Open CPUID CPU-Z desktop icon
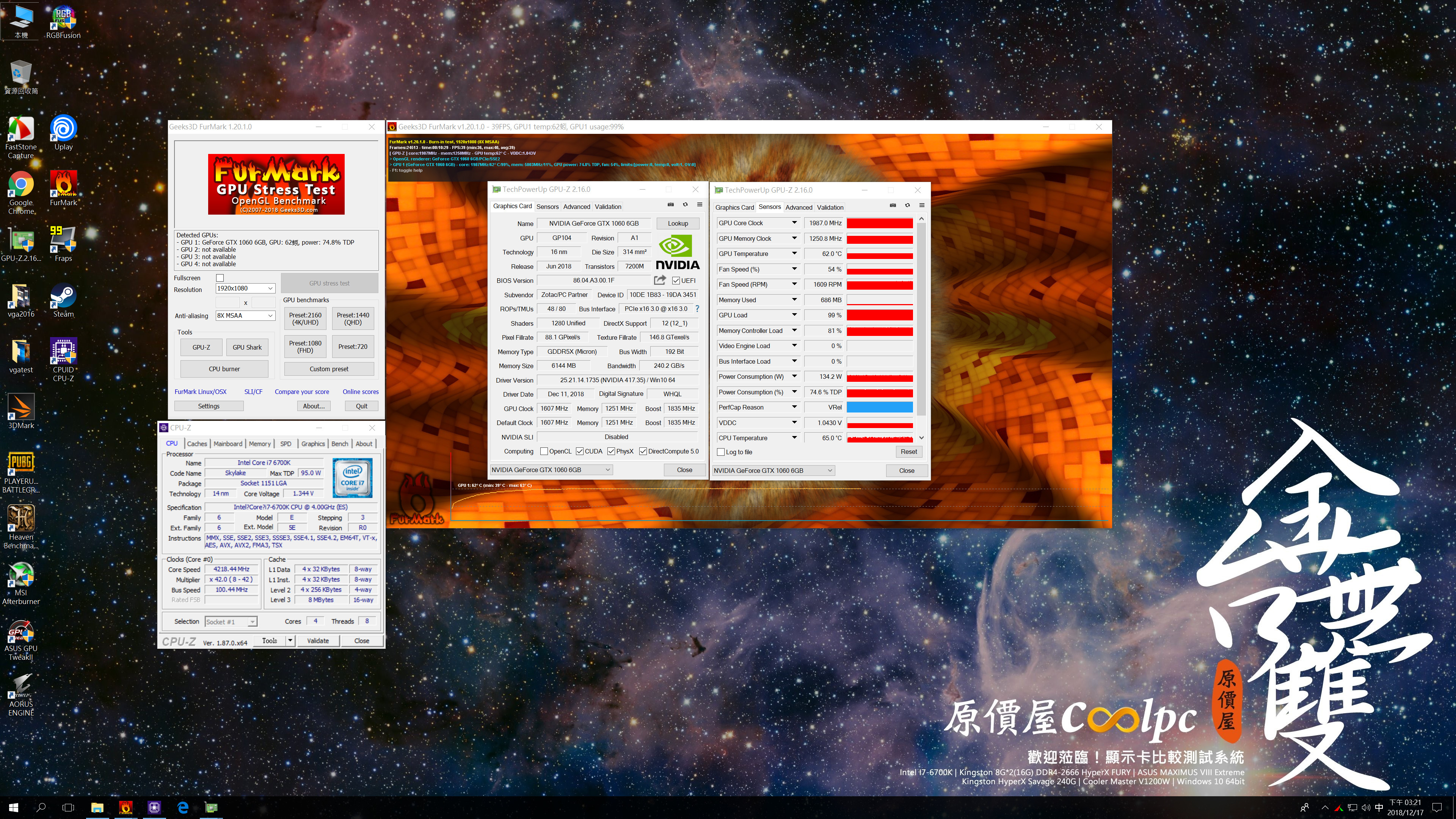Screen dimensions: 1456x819 63,360
